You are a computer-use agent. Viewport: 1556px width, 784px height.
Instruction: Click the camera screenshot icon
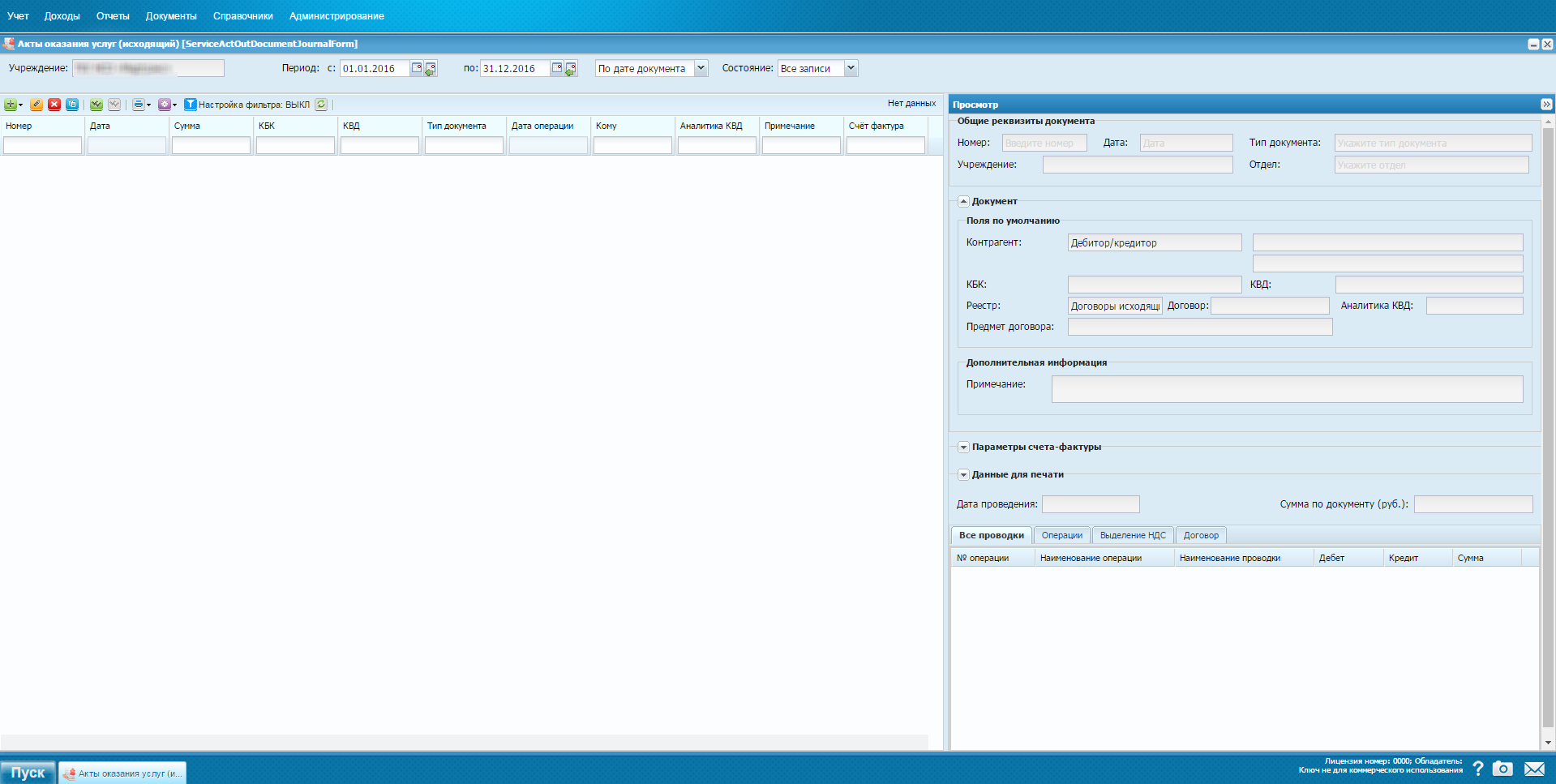pyautogui.click(x=1502, y=769)
